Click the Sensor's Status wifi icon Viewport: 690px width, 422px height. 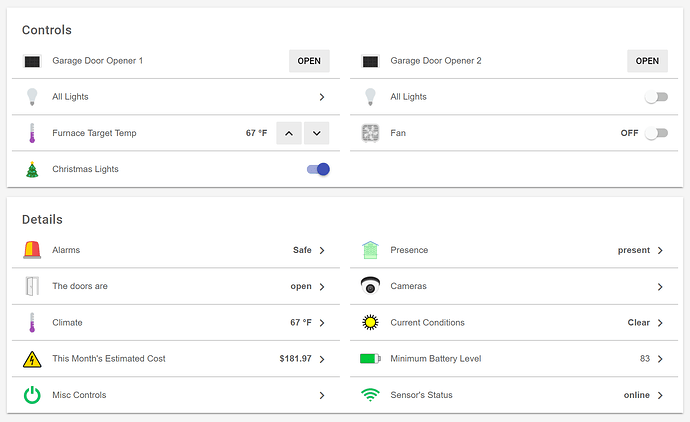coord(371,395)
